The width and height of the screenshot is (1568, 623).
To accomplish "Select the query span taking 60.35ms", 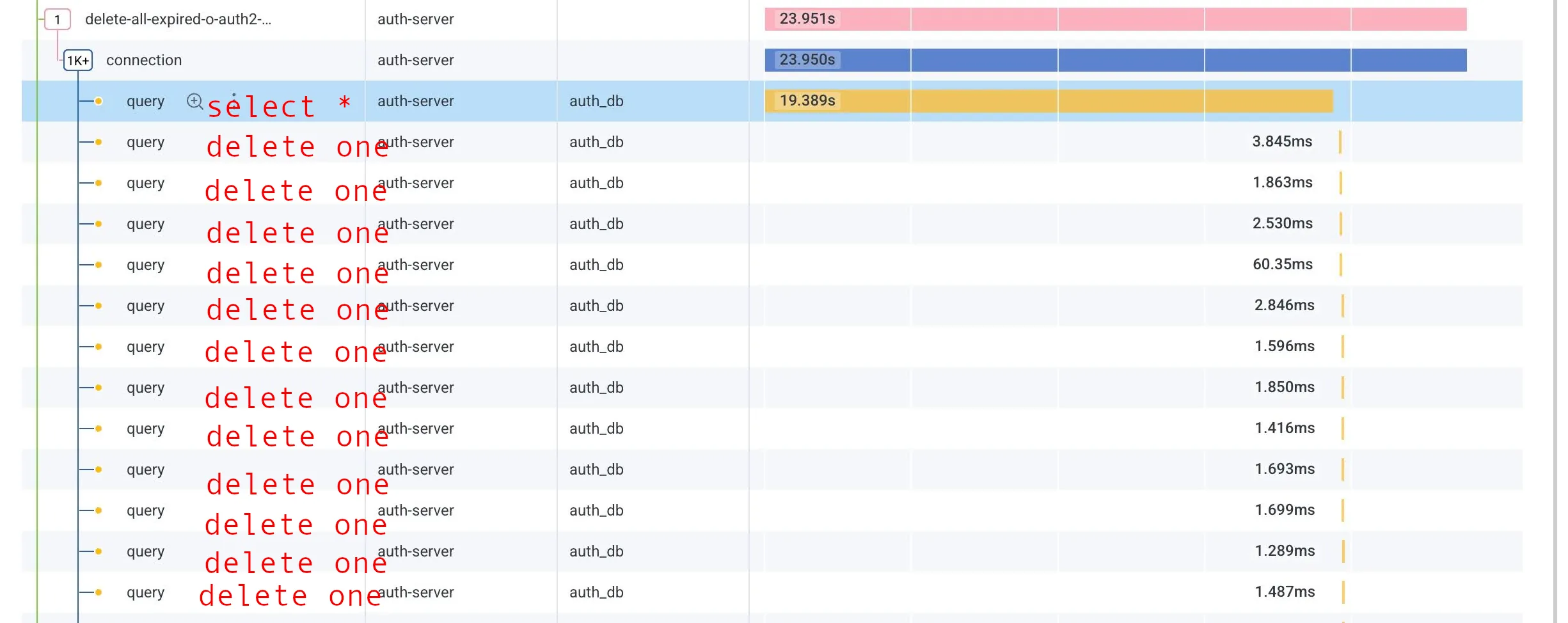I will pyautogui.click(x=145, y=265).
